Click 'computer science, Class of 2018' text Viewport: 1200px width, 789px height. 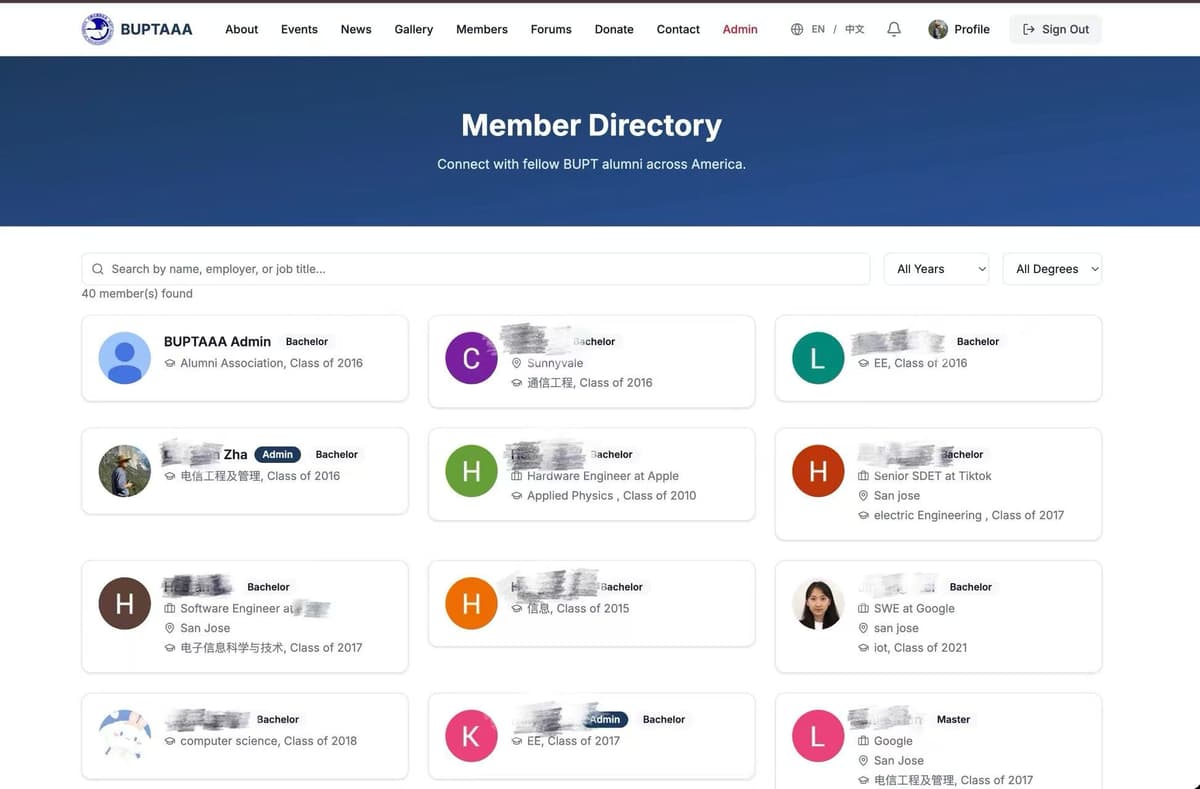point(268,741)
